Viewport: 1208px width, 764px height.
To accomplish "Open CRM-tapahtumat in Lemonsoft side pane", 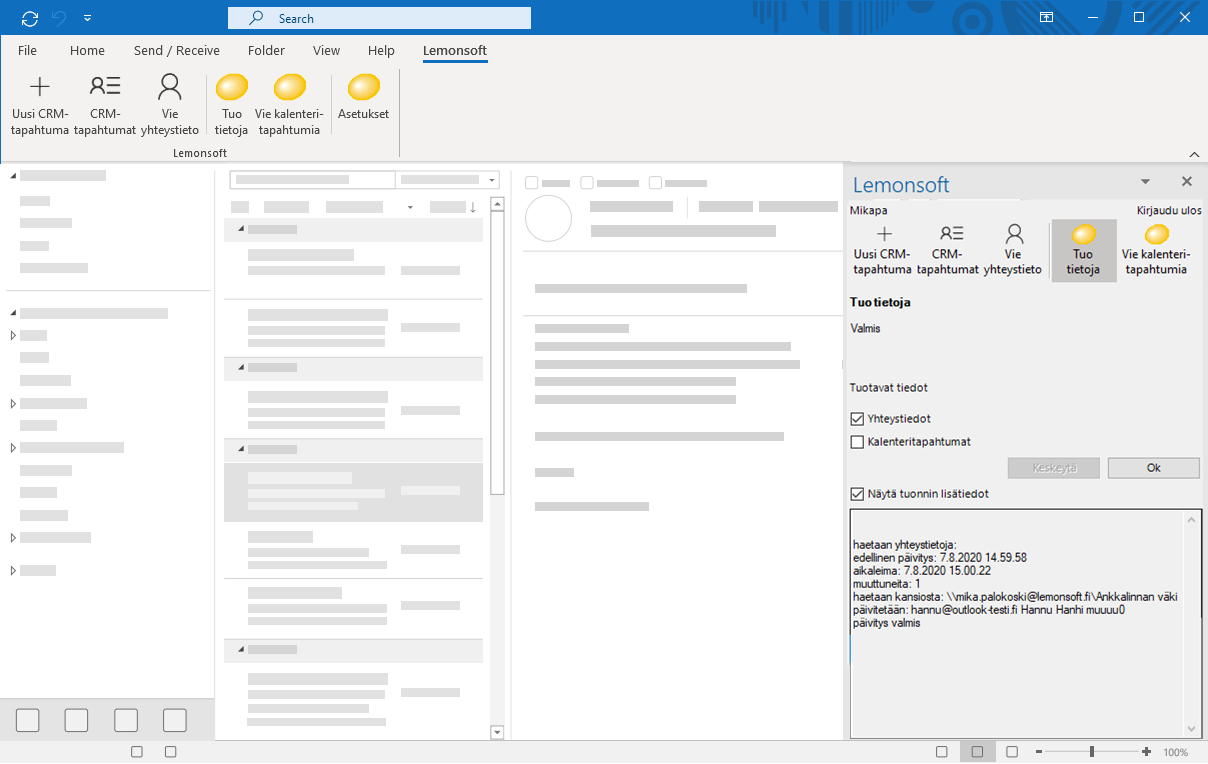I will click(x=947, y=251).
